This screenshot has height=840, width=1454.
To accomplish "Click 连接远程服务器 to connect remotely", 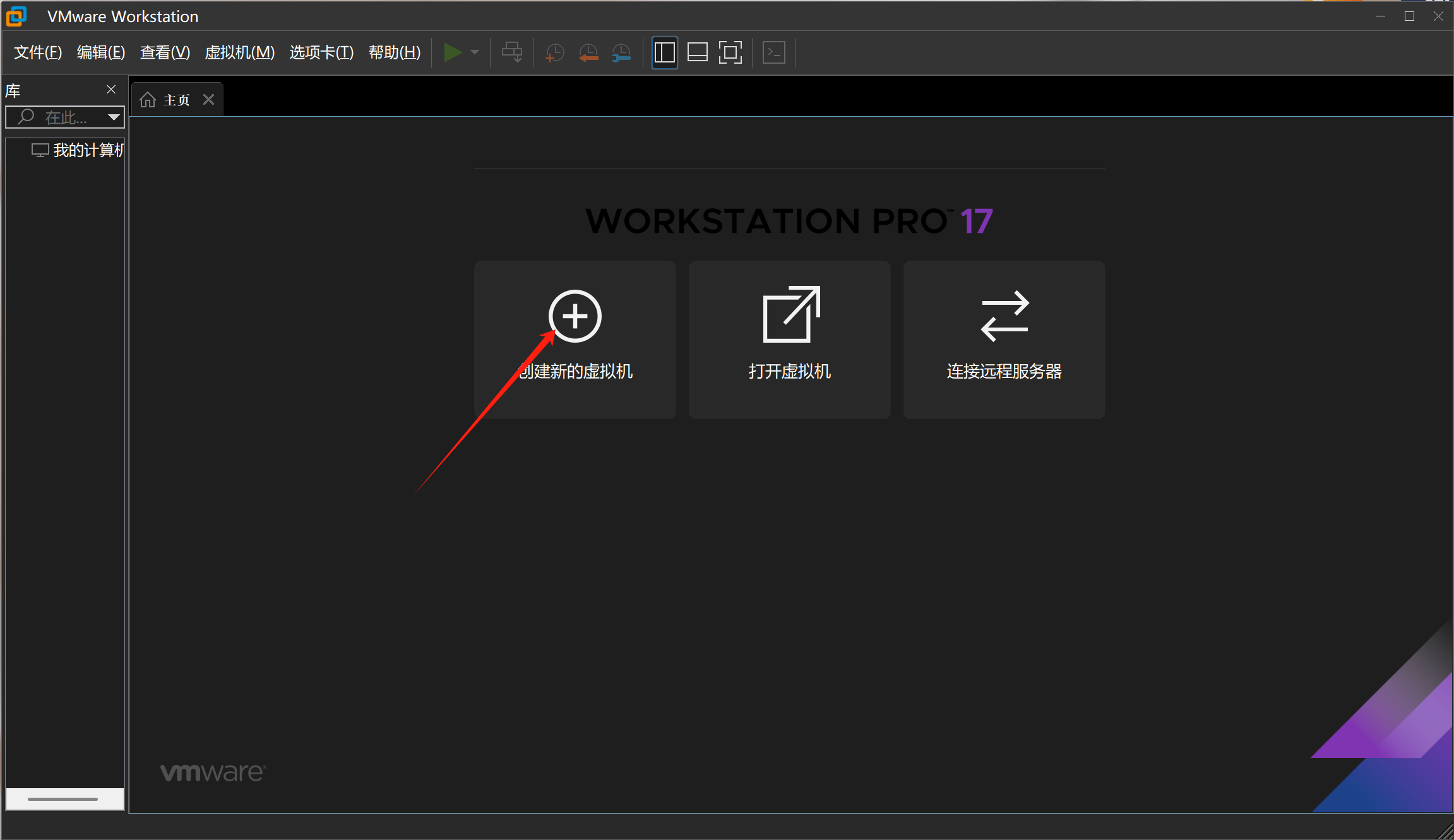I will 1004,340.
